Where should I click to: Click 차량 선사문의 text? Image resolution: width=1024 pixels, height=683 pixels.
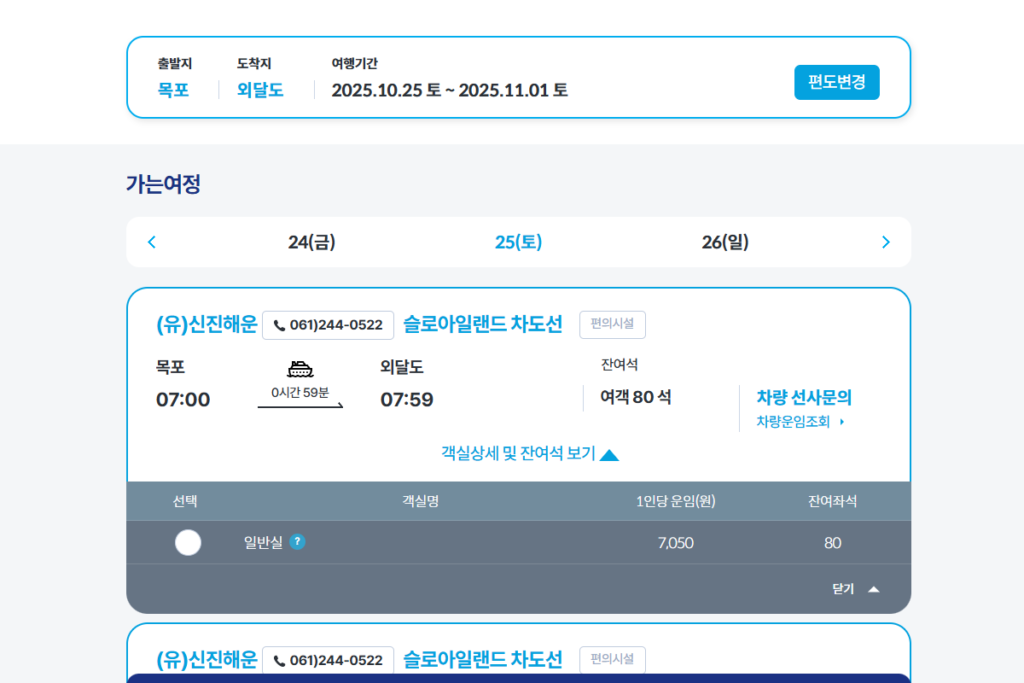(804, 397)
